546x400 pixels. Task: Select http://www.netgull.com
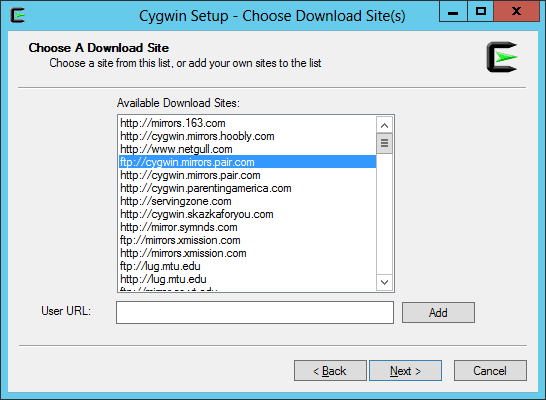click(247, 149)
